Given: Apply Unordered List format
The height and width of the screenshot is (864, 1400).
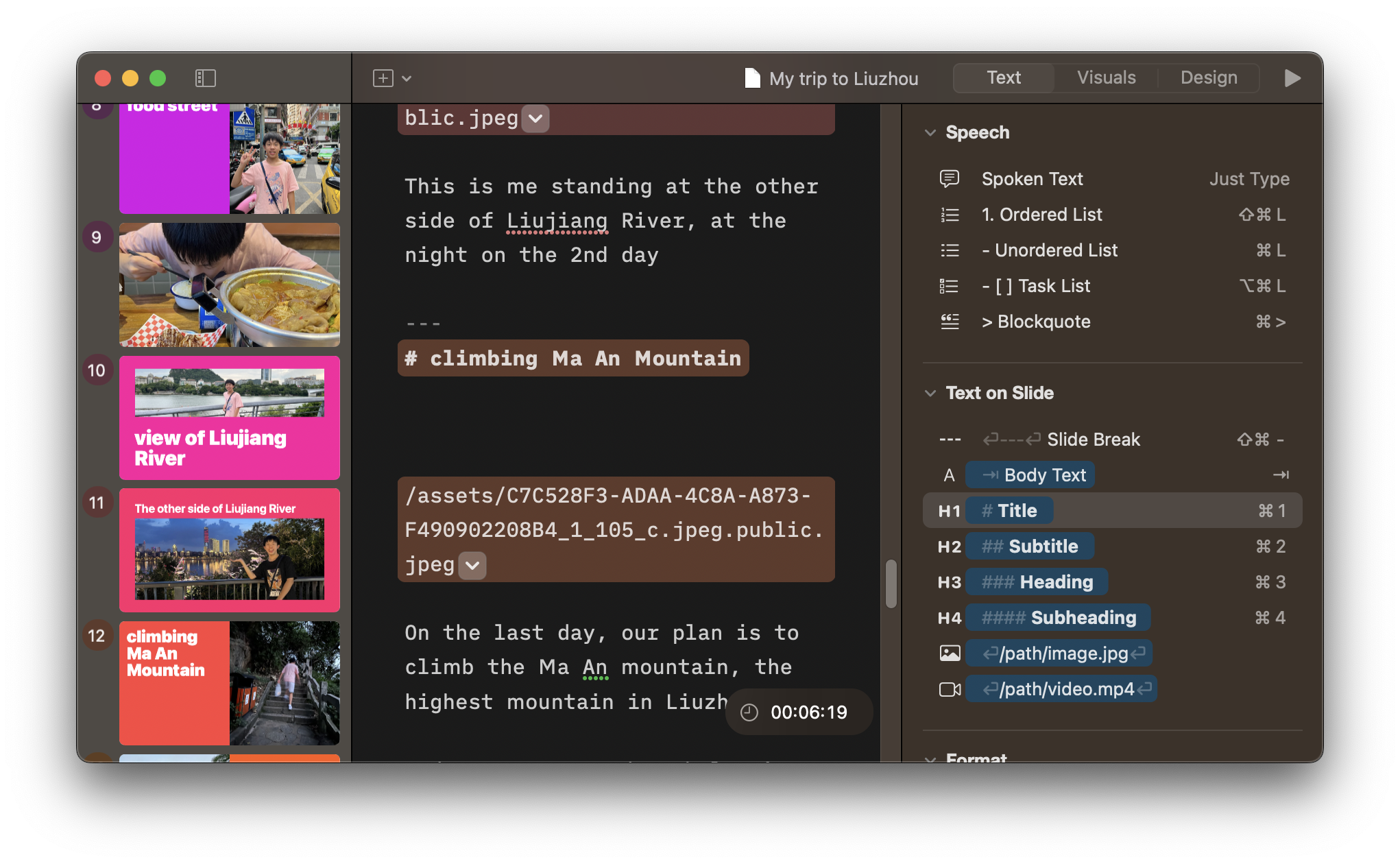Looking at the screenshot, I should (1113, 250).
